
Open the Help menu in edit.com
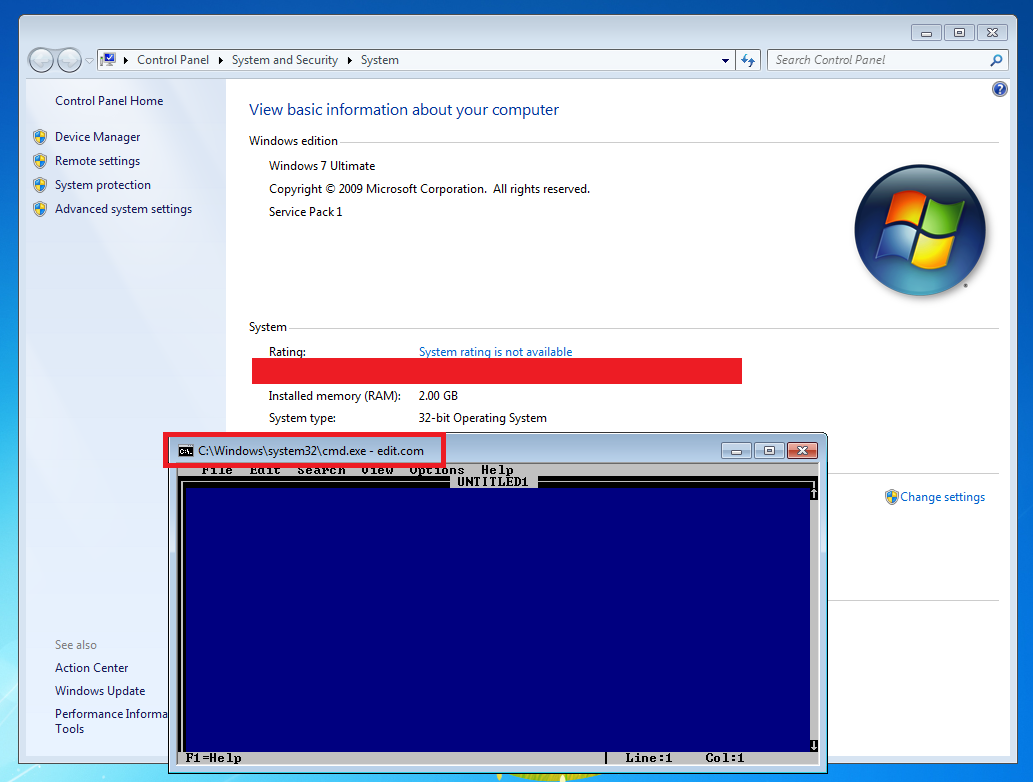(x=497, y=470)
